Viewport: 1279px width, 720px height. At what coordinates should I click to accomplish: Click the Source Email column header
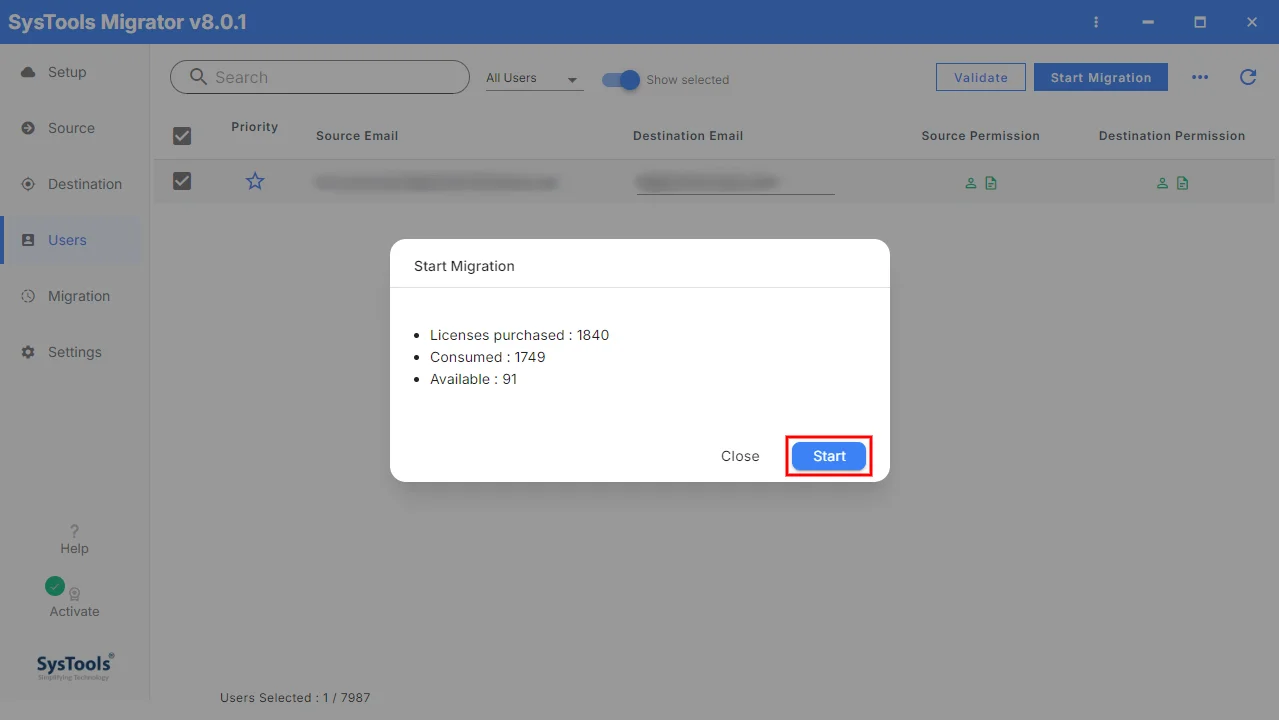click(357, 136)
